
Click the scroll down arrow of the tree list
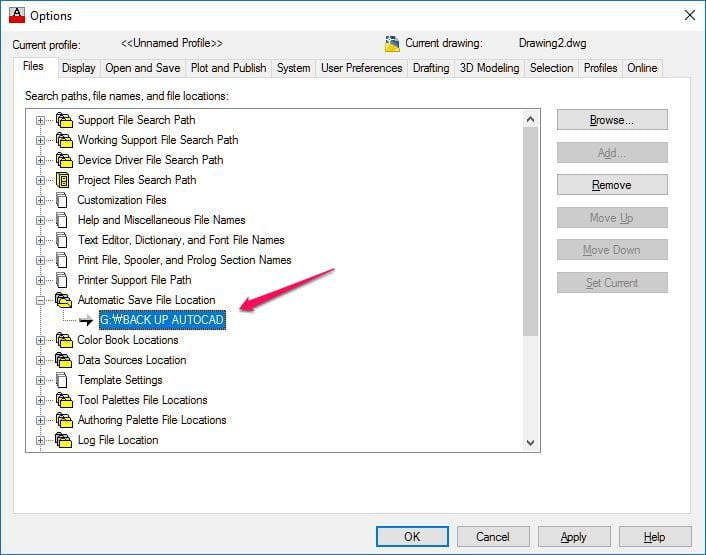coord(530,442)
